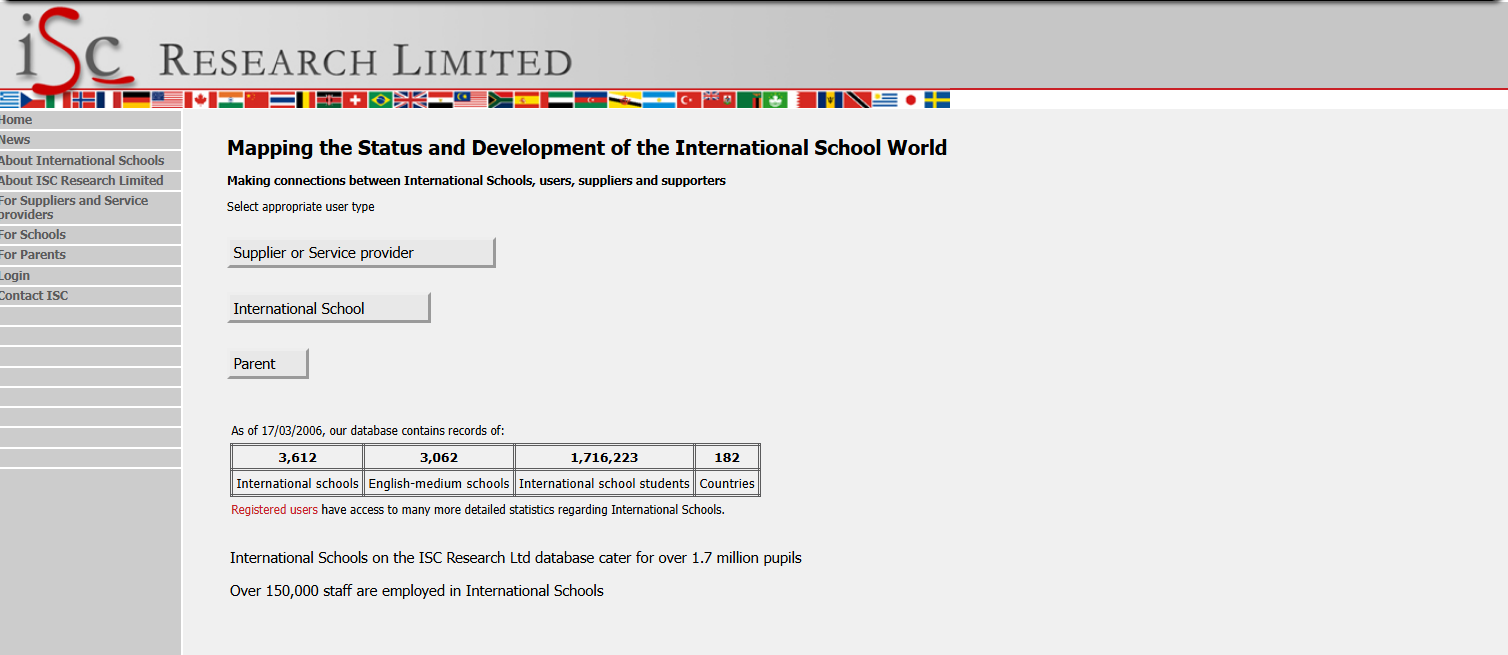1508x655 pixels.
Task: Click the Brazil flag icon
Action: click(380, 100)
